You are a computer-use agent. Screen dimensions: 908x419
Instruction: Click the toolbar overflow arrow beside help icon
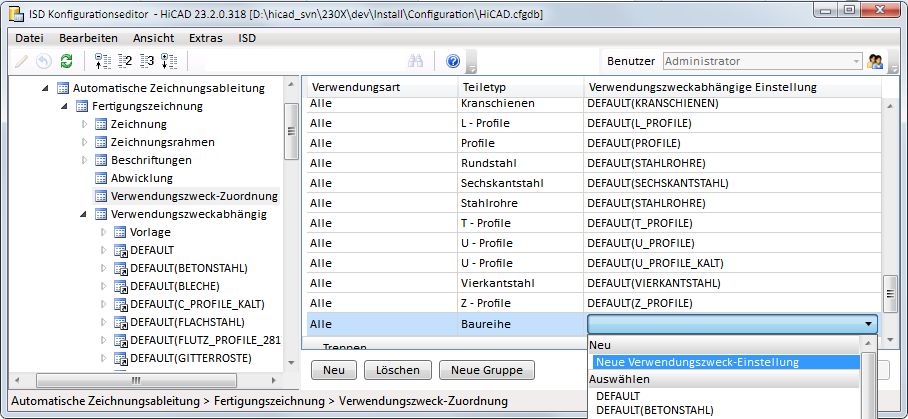[471, 63]
